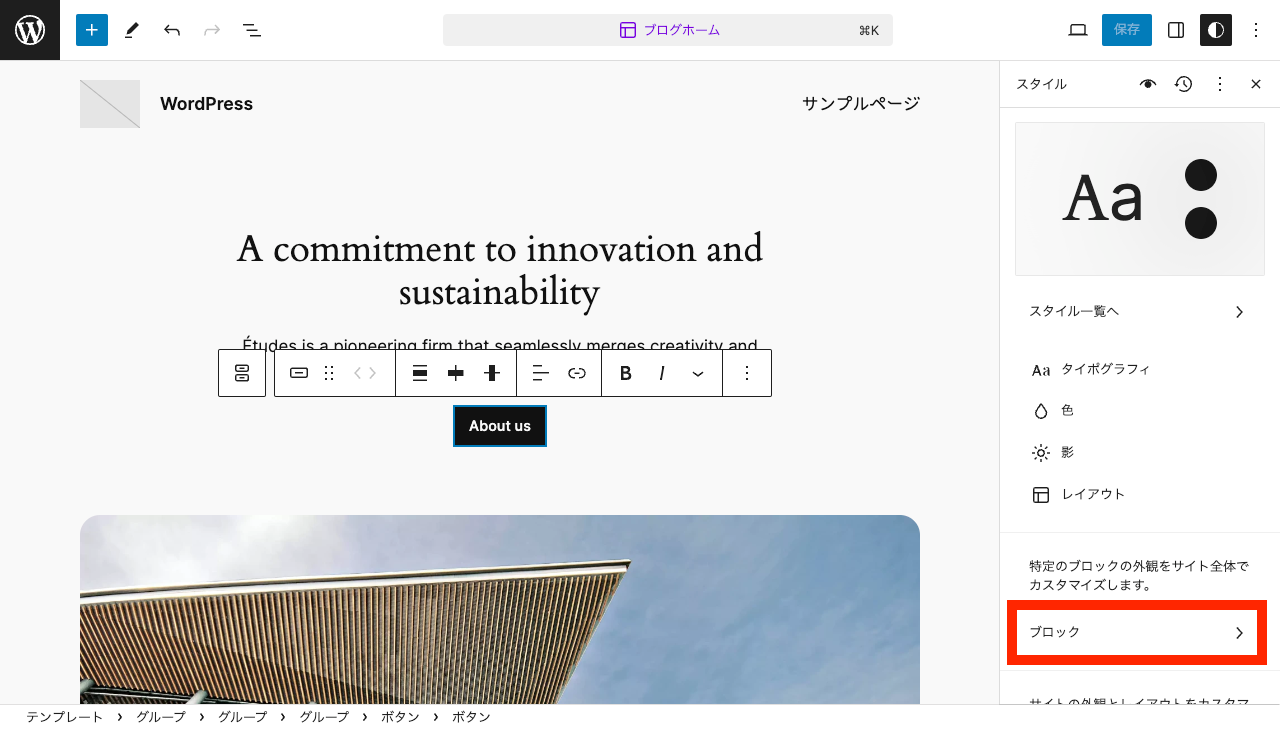Screen dimensions: 1280x729
Task: Undo the last change
Action: (x=172, y=30)
